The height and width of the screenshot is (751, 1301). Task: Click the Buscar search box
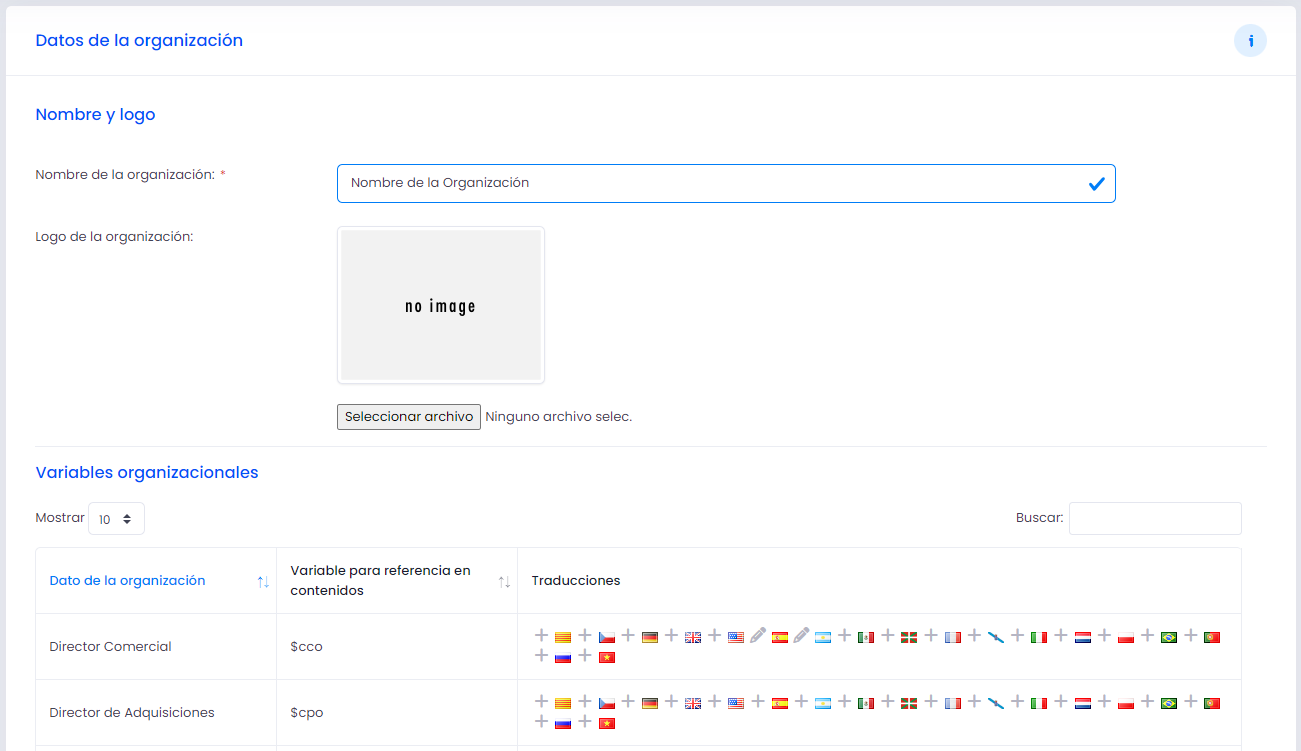1155,518
